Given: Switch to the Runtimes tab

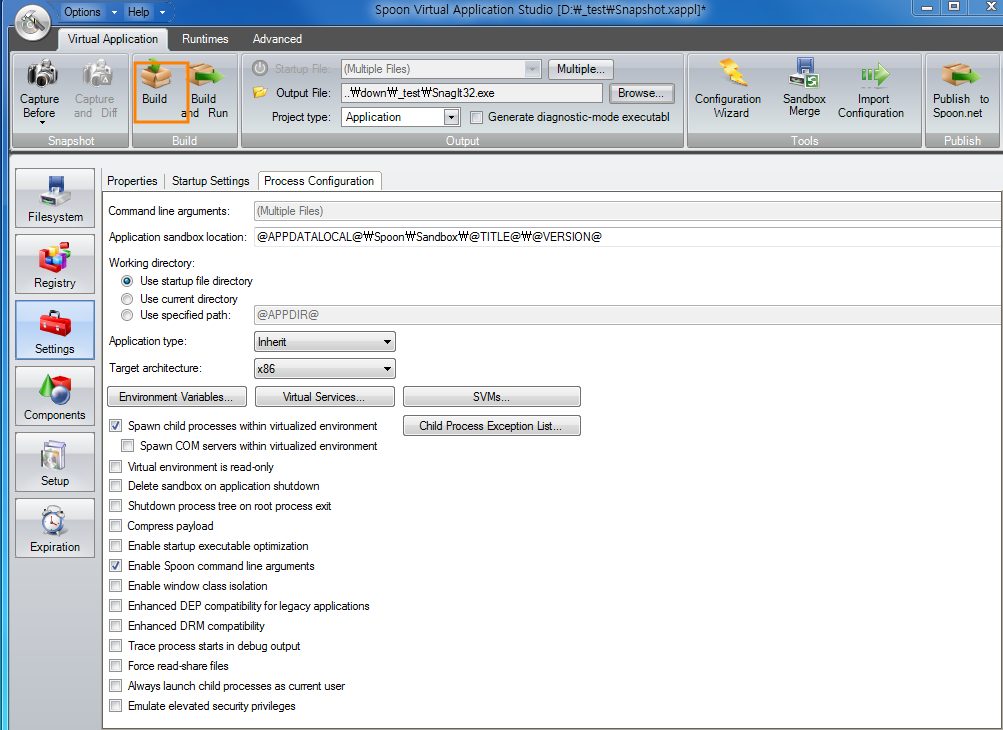Looking at the screenshot, I should pos(205,39).
